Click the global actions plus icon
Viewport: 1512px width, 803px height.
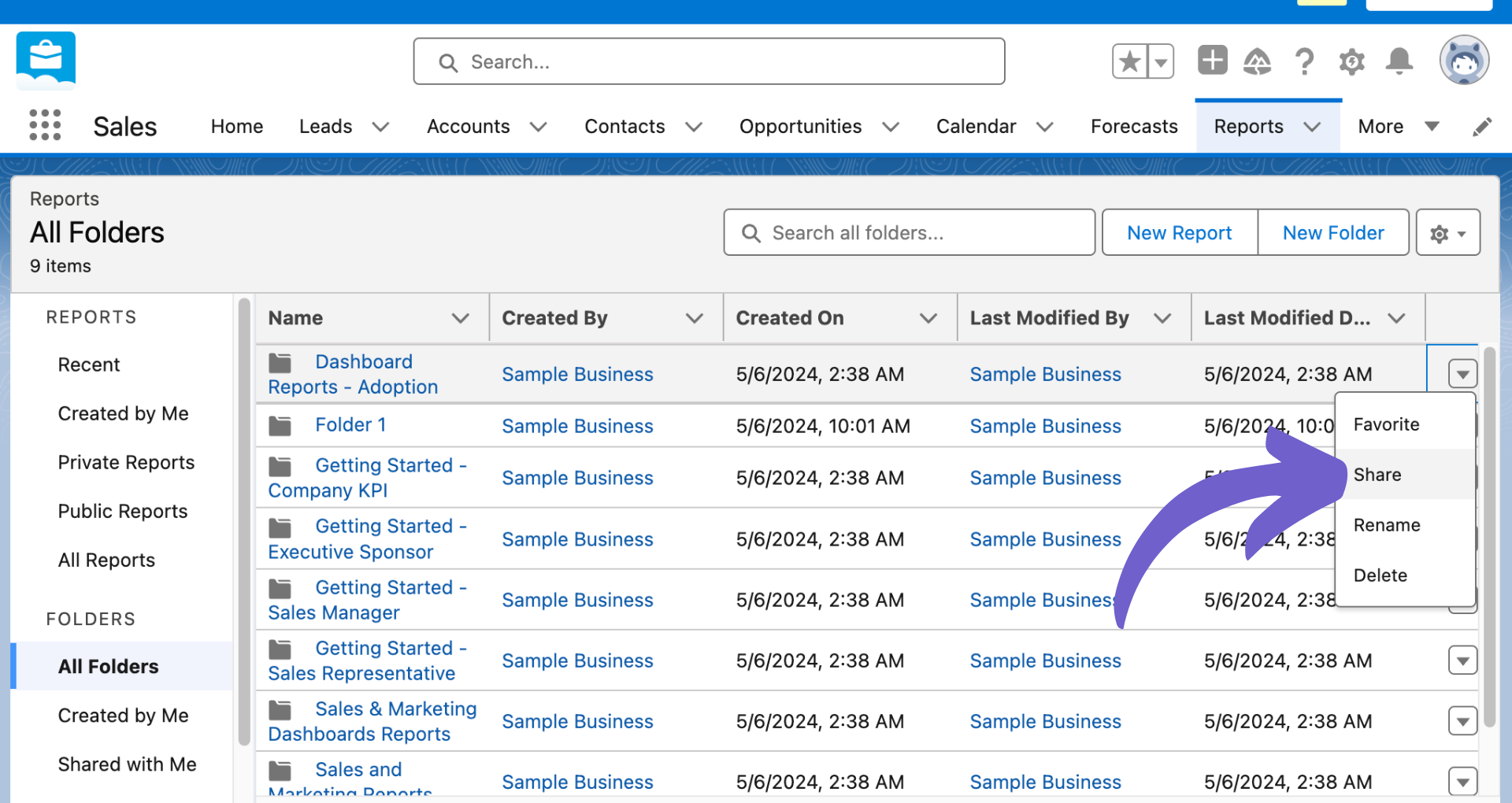pyautogui.click(x=1212, y=61)
